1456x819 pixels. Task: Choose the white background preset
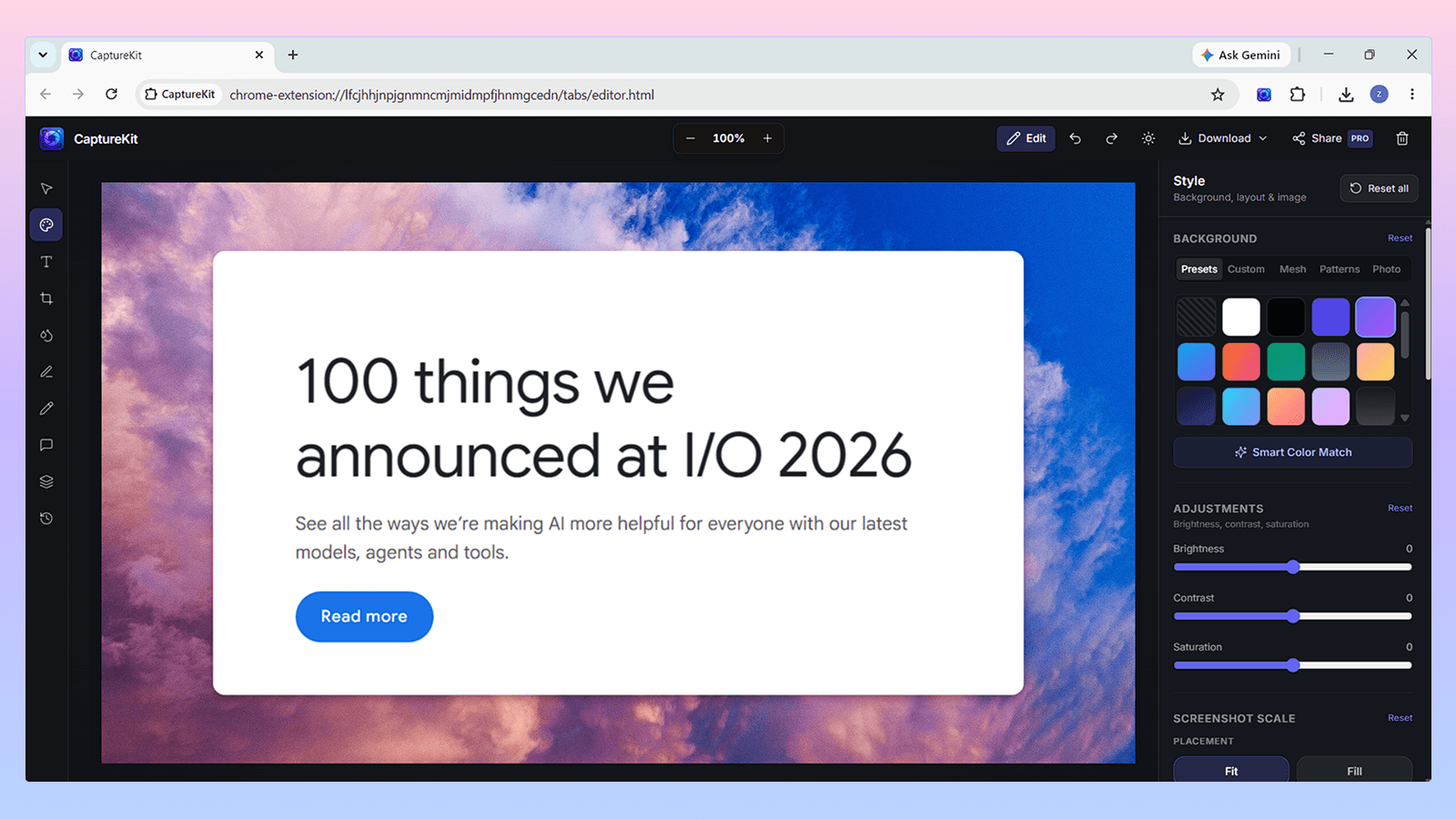coord(1241,317)
